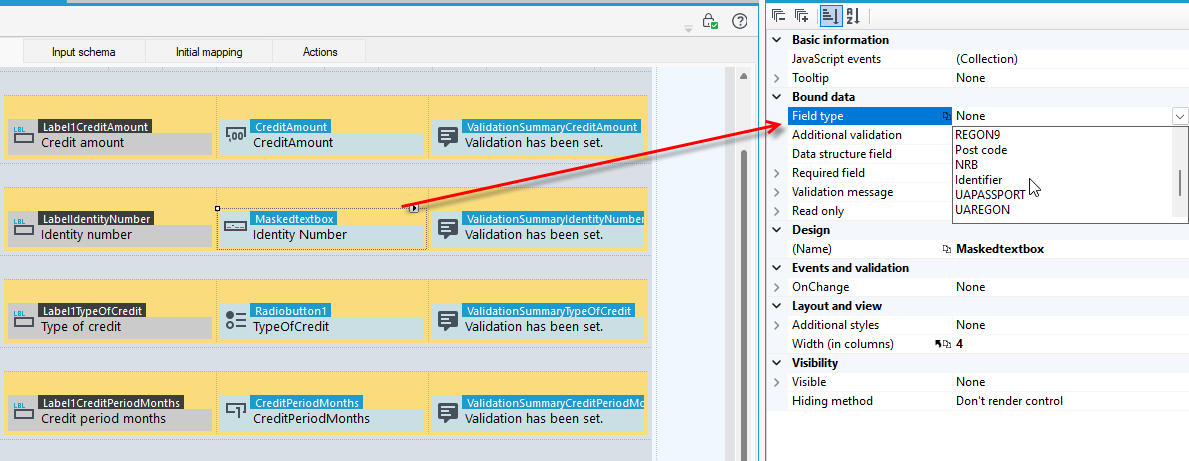1189x461 pixels.
Task: Expand the Additional styles property
Action: pos(776,325)
